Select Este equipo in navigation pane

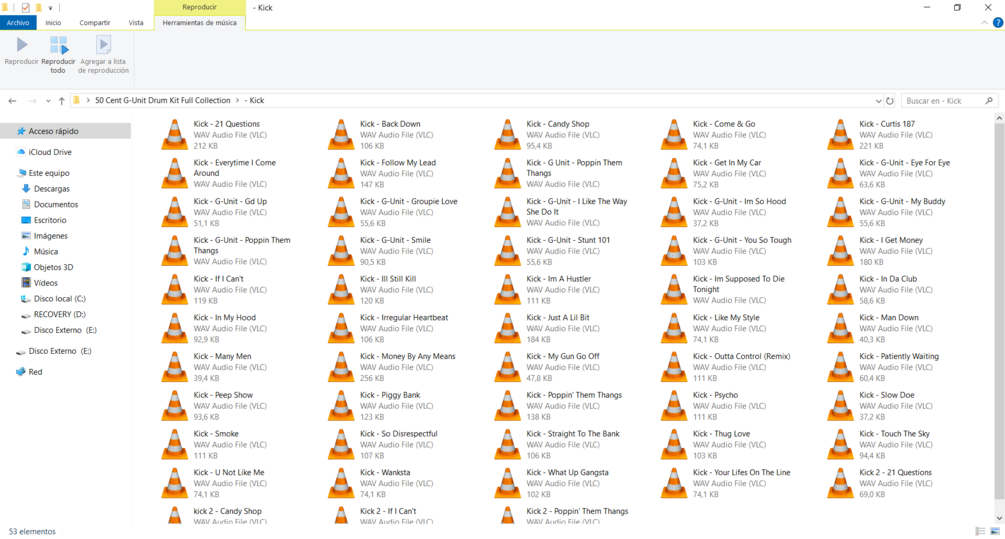pyautogui.click(x=49, y=173)
